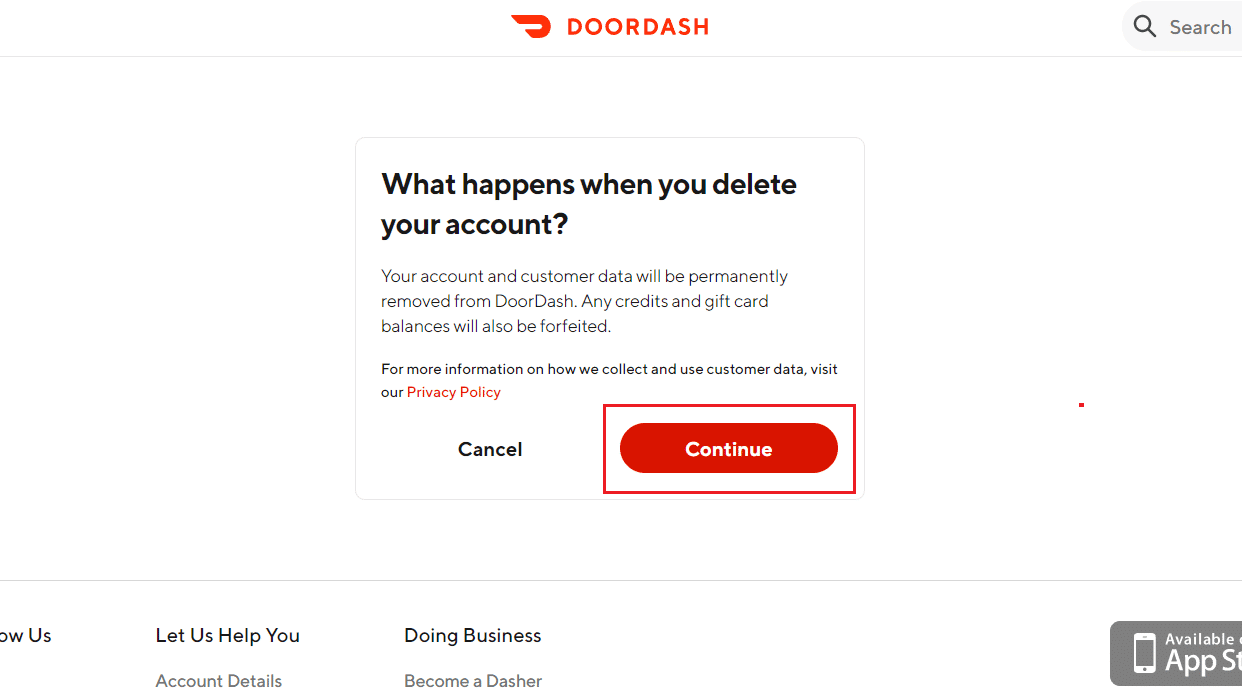Cancel the account deletion dialog
The image size is (1242, 695).
[x=490, y=449]
